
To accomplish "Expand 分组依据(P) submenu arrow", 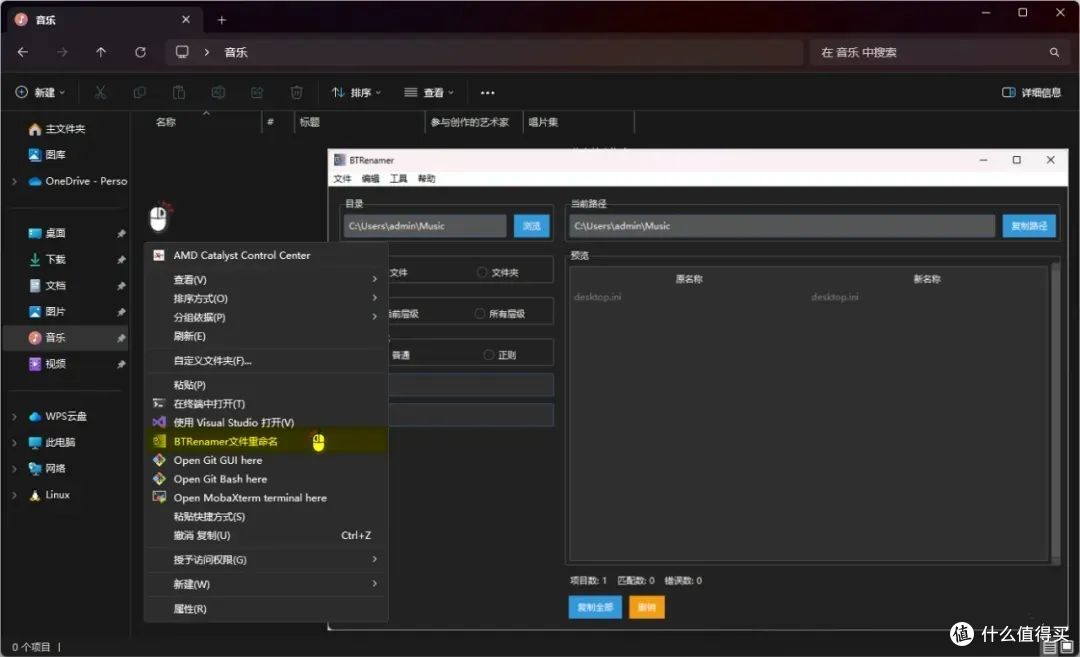I will coord(375,317).
